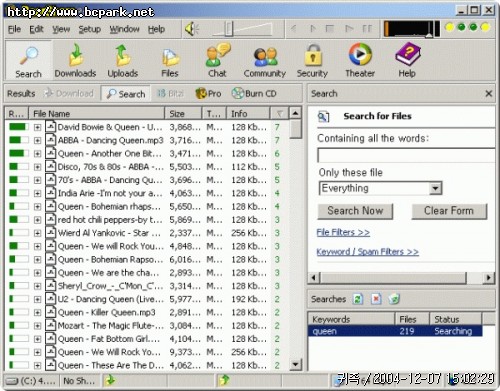Click the Bitzi lookup button
The height and width of the screenshot is (391, 500).
click(170, 94)
